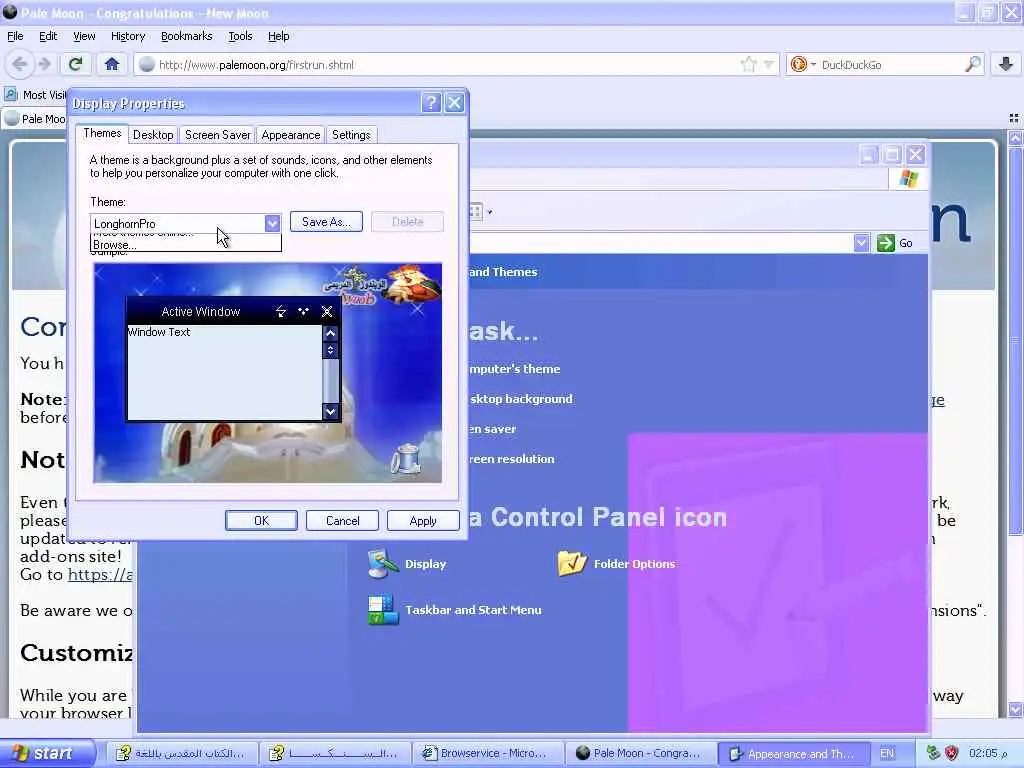1024x768 pixels.
Task: Click the forward navigation arrow
Action: [x=44, y=64]
